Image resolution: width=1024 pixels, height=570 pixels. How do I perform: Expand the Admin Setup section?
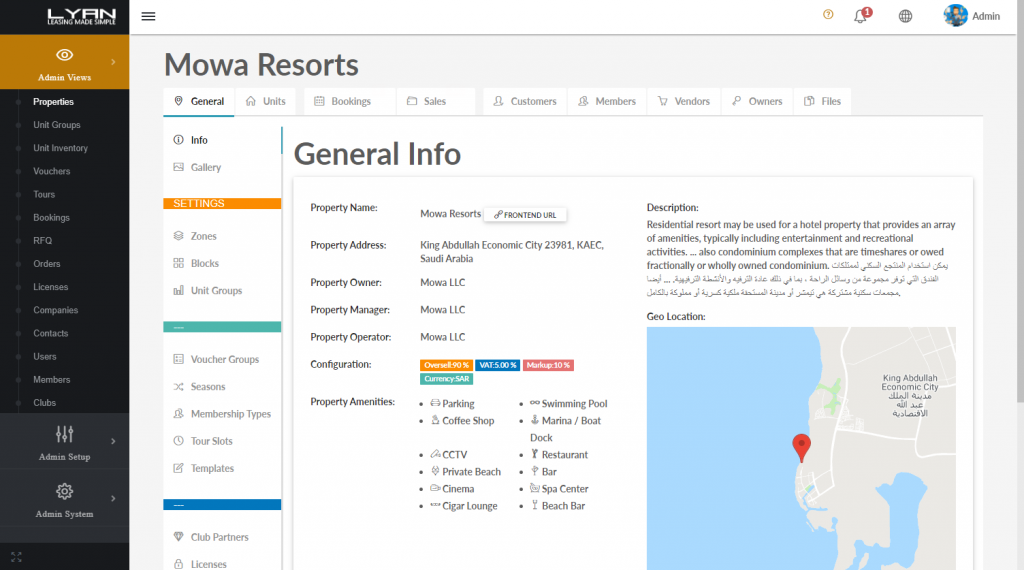tap(112, 441)
